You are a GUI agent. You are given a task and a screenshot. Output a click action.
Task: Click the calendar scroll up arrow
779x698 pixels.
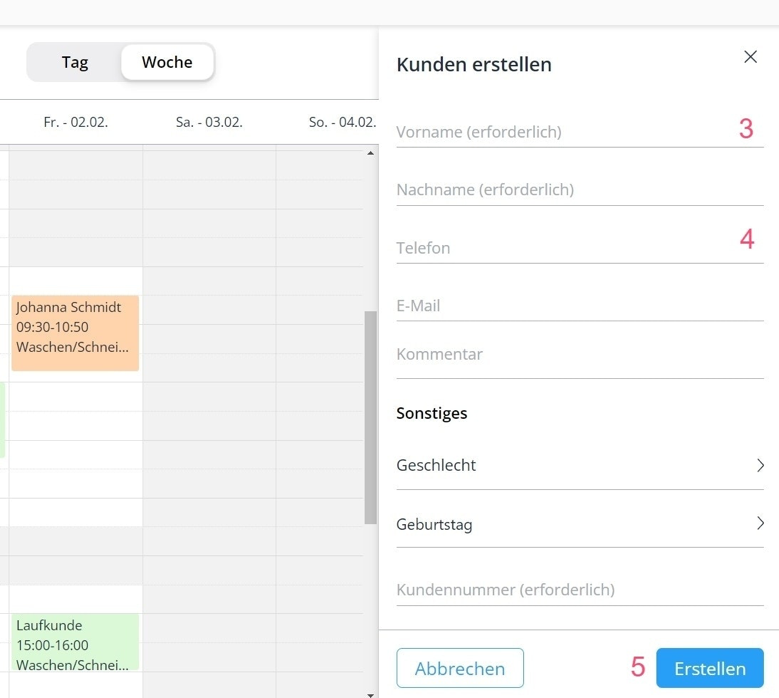(370, 154)
